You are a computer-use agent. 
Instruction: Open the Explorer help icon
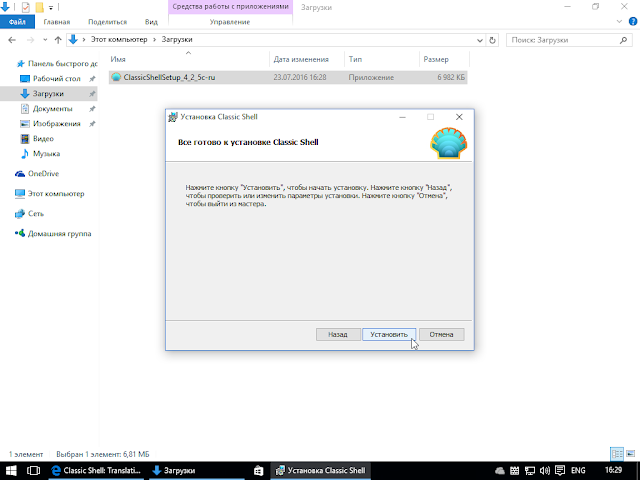633,22
